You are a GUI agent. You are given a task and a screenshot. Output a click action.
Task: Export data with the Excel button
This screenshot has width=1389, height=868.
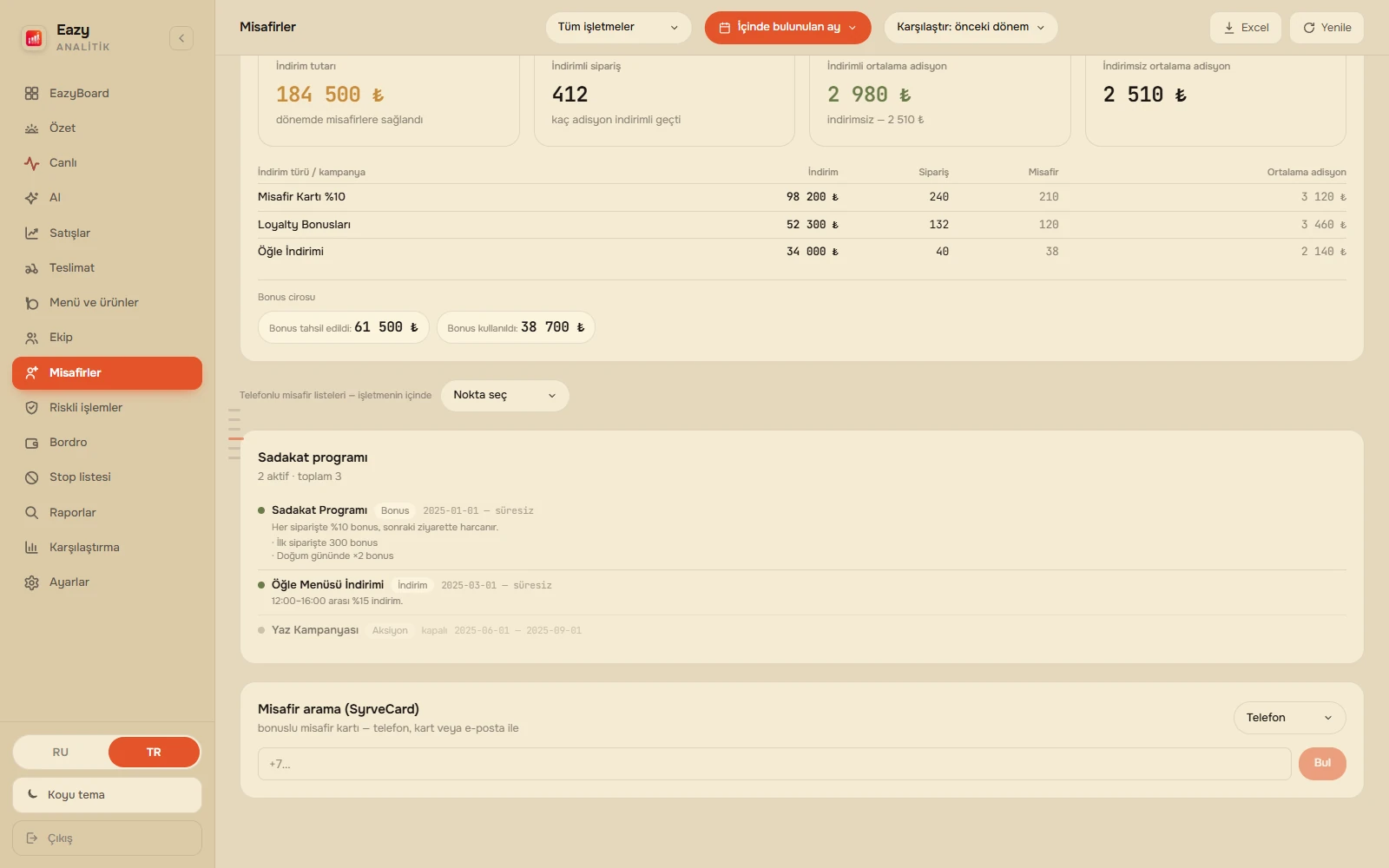click(x=1246, y=28)
